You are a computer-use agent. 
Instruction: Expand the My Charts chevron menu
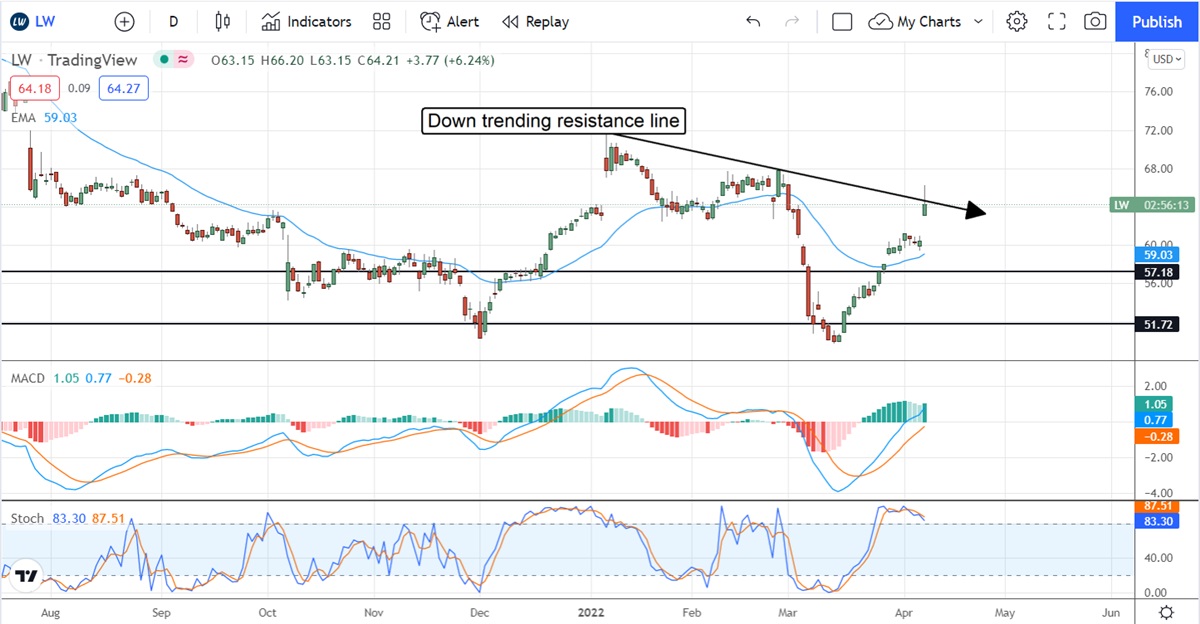click(x=978, y=21)
